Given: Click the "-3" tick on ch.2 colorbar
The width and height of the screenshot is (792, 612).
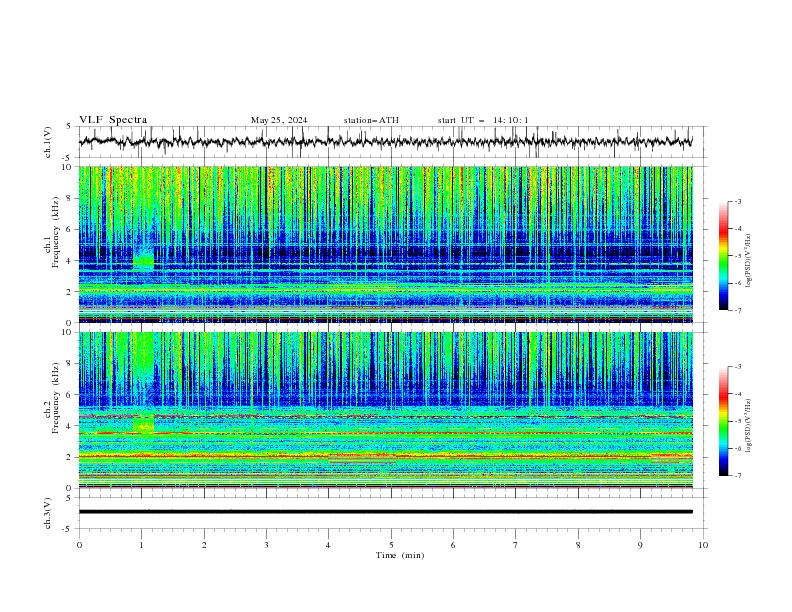Looking at the screenshot, I should point(738,367).
